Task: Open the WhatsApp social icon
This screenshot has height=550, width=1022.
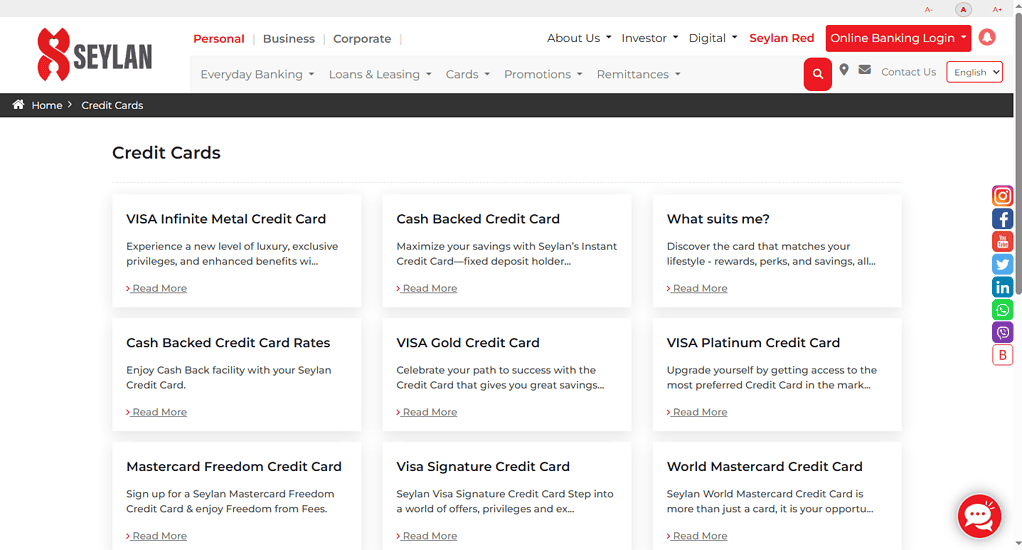Action: point(1002,310)
